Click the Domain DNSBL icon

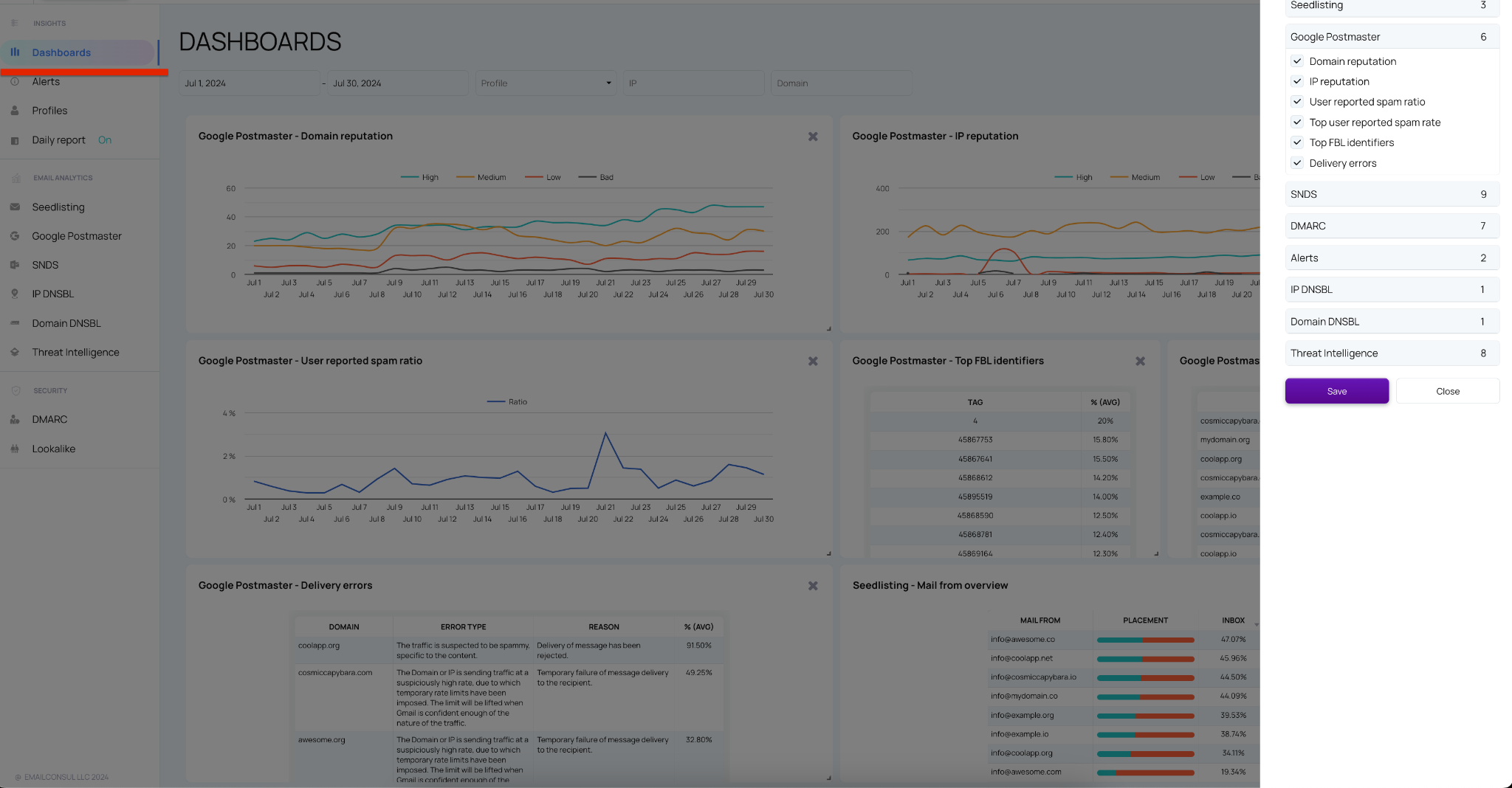point(15,323)
